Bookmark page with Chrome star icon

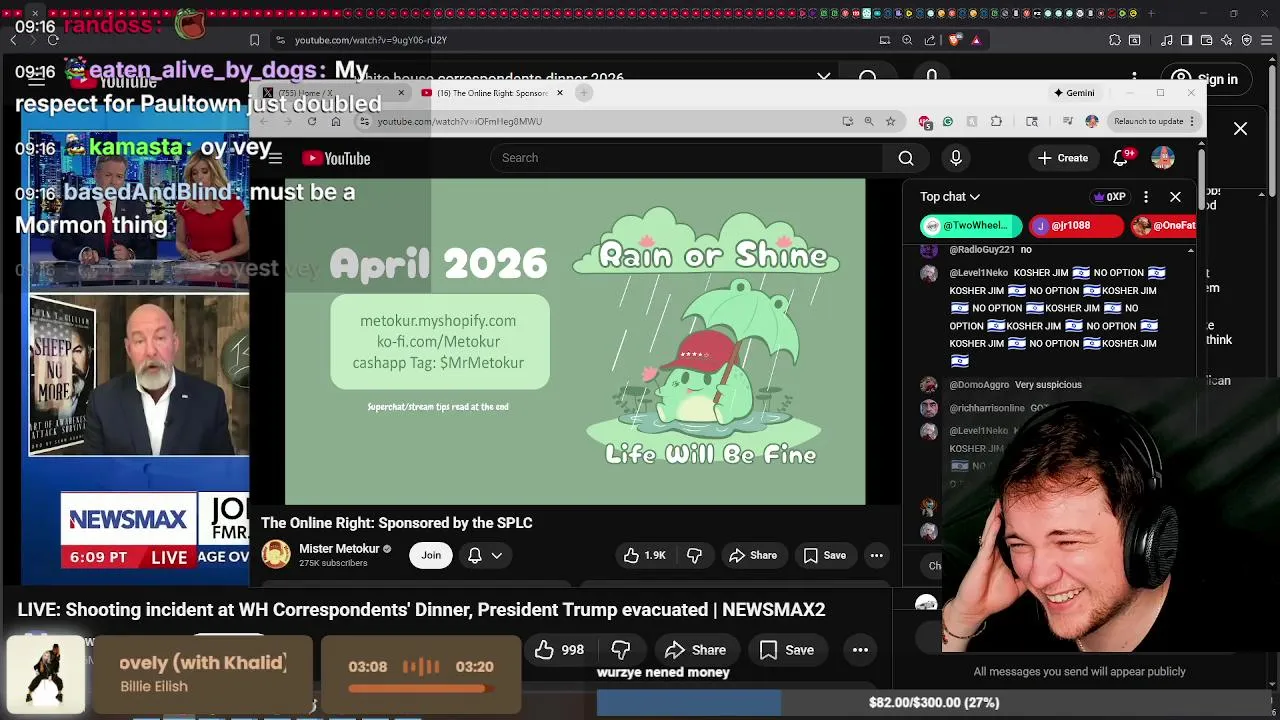click(890, 121)
